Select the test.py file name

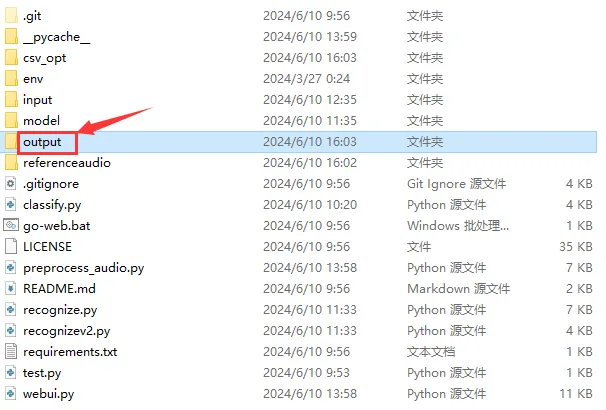pyautogui.click(x=42, y=373)
